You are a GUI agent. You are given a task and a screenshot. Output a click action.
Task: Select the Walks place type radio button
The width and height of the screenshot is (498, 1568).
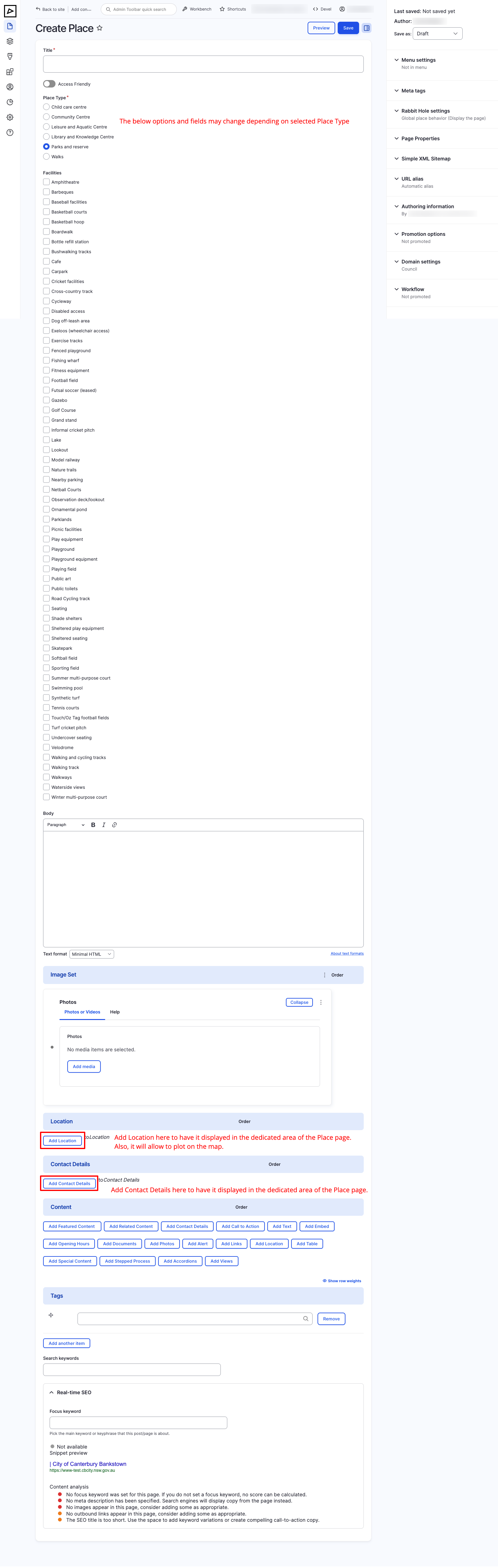[x=46, y=156]
